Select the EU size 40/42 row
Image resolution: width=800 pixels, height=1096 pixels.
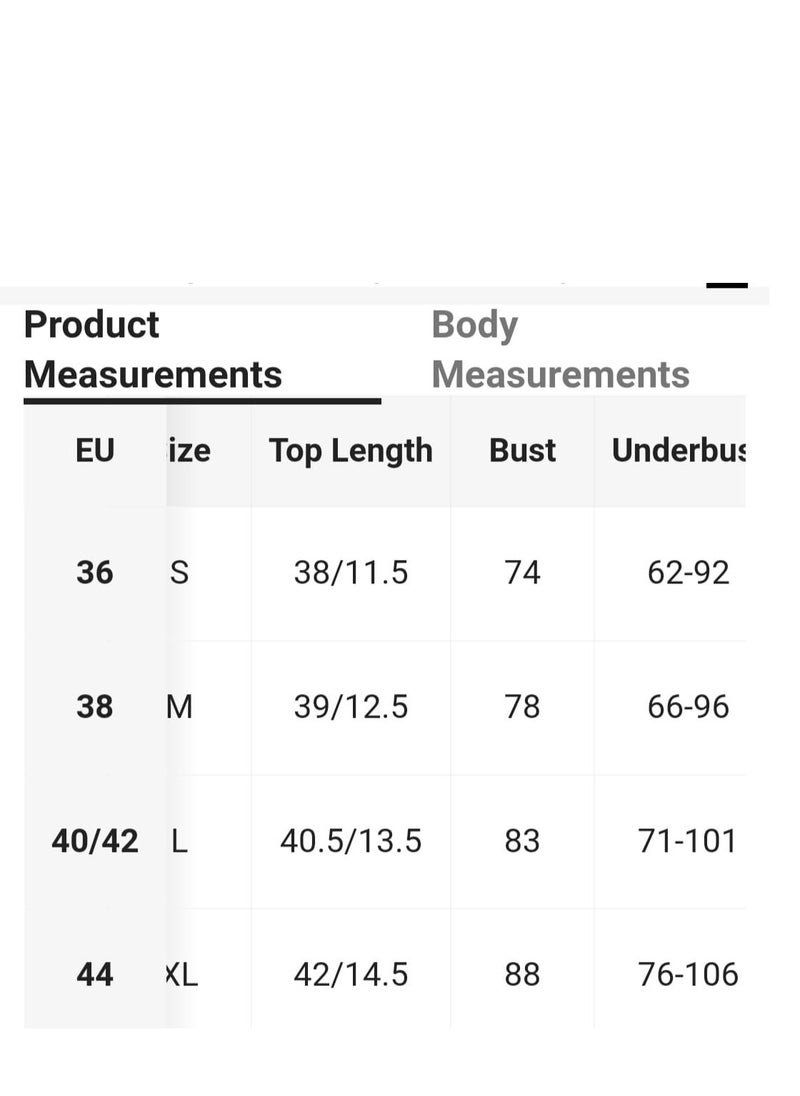(385, 841)
